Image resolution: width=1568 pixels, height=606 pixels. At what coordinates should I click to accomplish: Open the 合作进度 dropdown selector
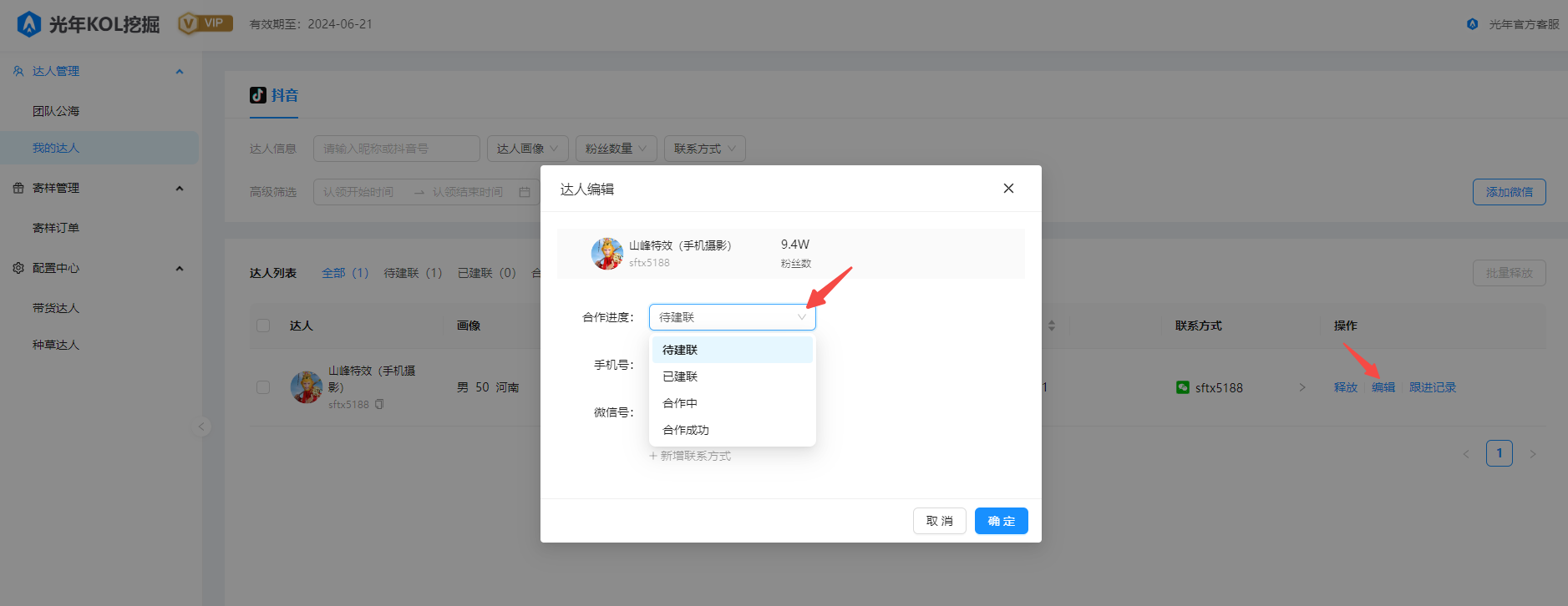[732, 317]
